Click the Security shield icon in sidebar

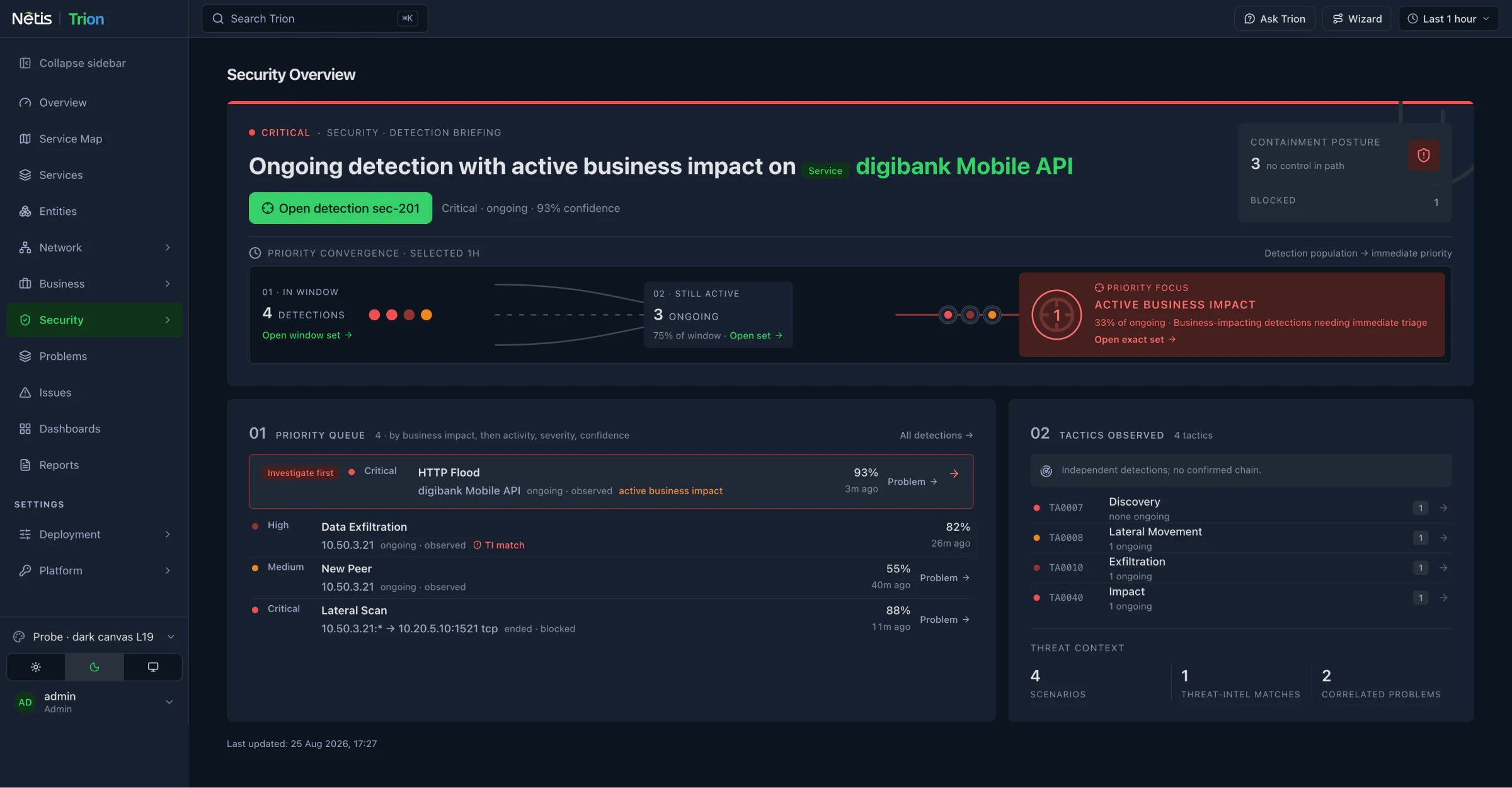[x=25, y=320]
